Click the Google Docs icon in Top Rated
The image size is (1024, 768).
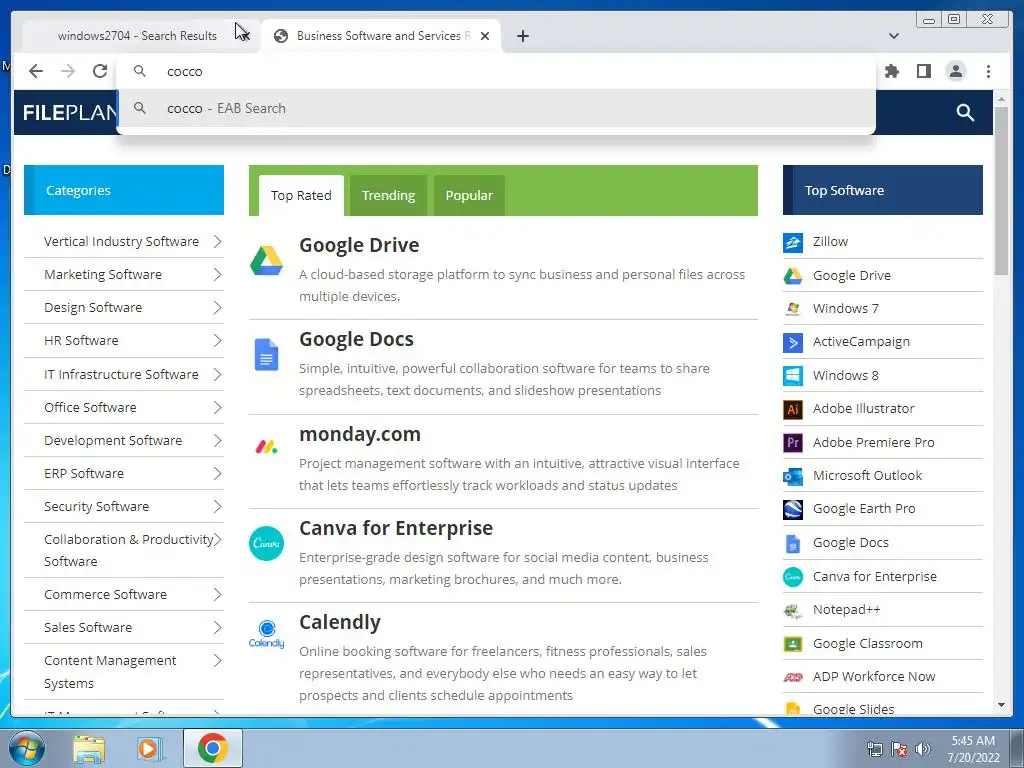click(266, 355)
